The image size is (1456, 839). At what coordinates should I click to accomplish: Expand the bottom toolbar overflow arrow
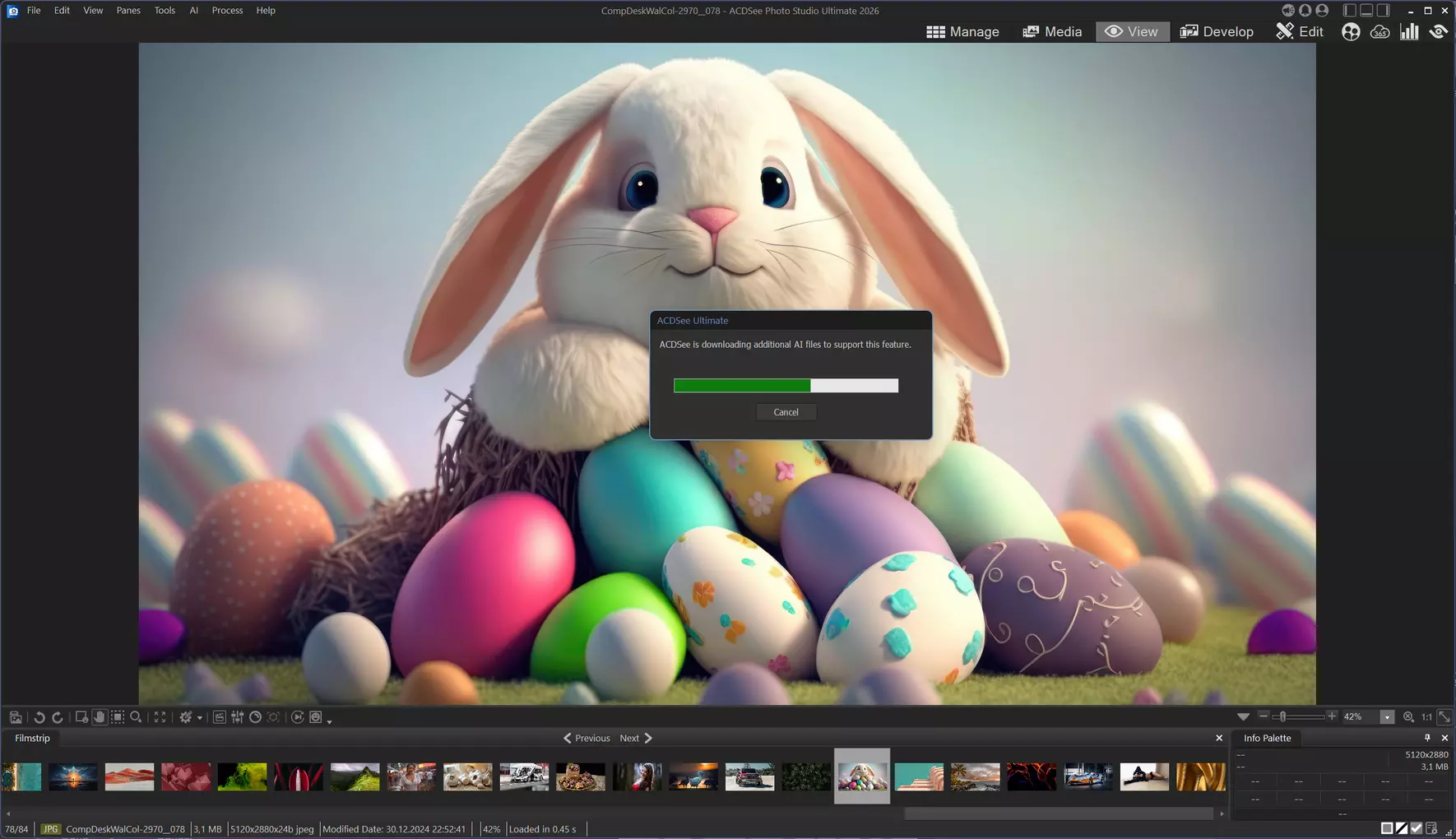329,721
